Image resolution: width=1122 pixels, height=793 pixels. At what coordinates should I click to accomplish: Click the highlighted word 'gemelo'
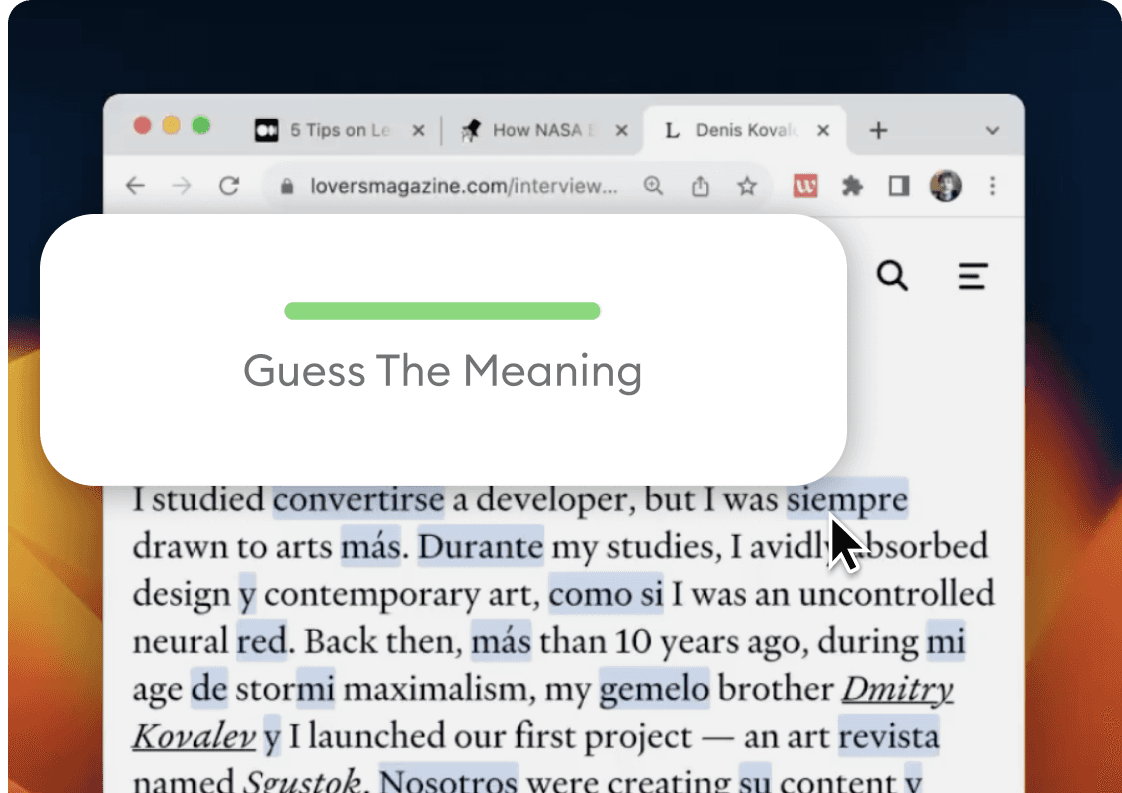pos(654,689)
